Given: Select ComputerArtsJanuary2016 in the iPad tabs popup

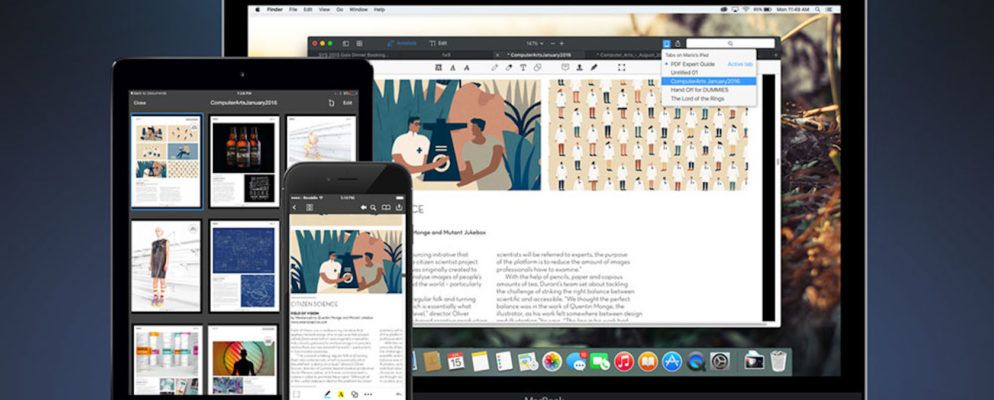Looking at the screenshot, I should coord(709,81).
